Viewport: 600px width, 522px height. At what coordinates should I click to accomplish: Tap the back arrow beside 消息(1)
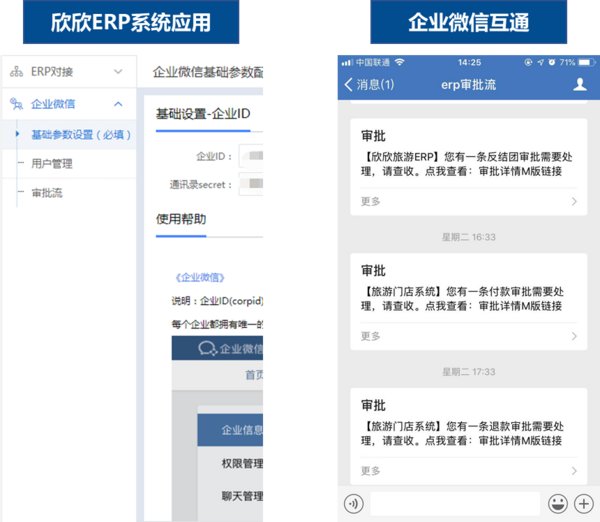tap(348, 85)
